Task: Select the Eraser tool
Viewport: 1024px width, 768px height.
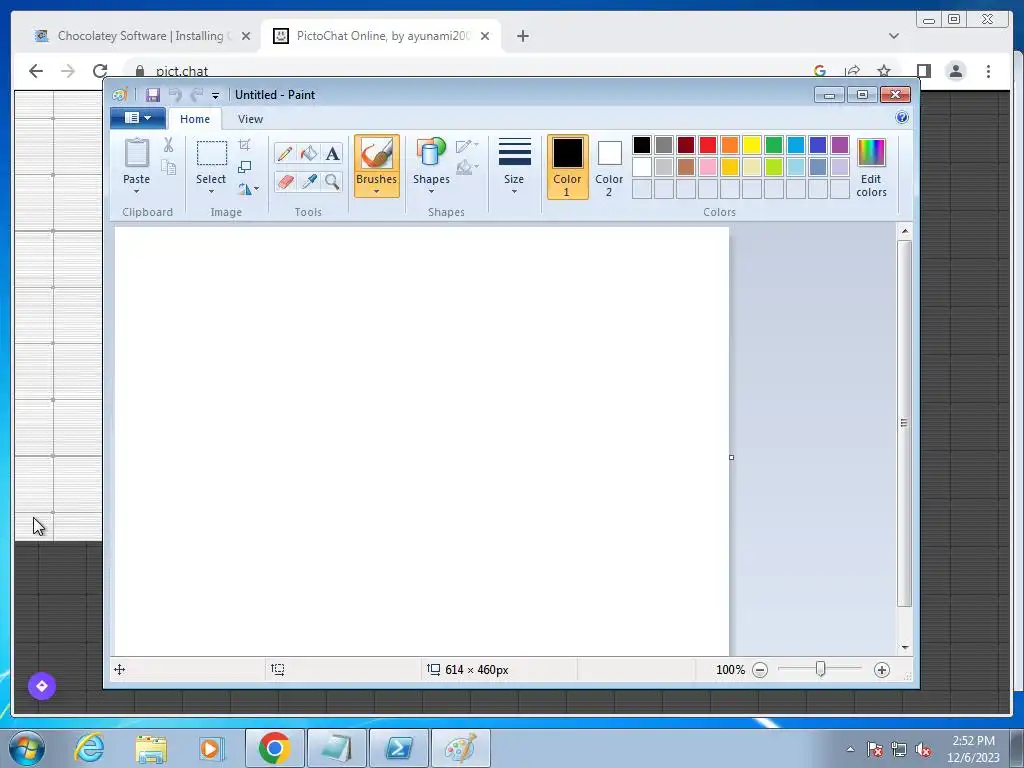Action: click(x=284, y=181)
